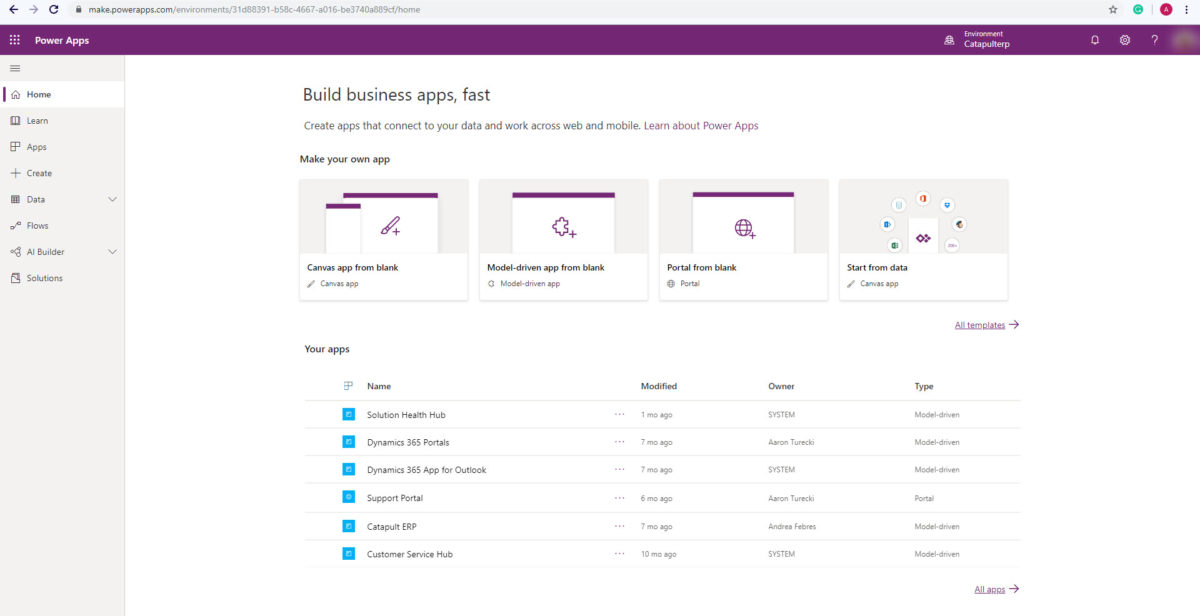Click the Support Portal app icon
Image resolution: width=1200 pixels, height=616 pixels.
[x=349, y=498]
